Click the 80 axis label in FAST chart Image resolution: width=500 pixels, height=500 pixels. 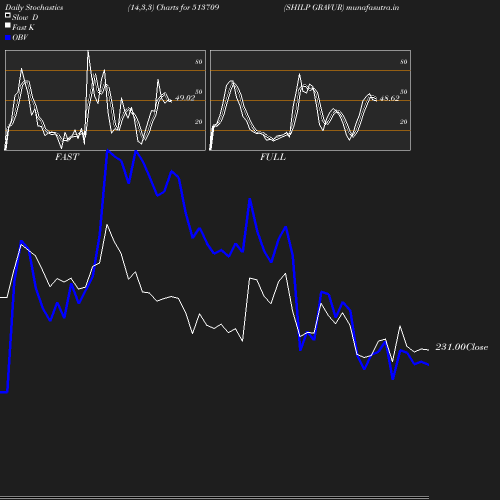pos(199,62)
